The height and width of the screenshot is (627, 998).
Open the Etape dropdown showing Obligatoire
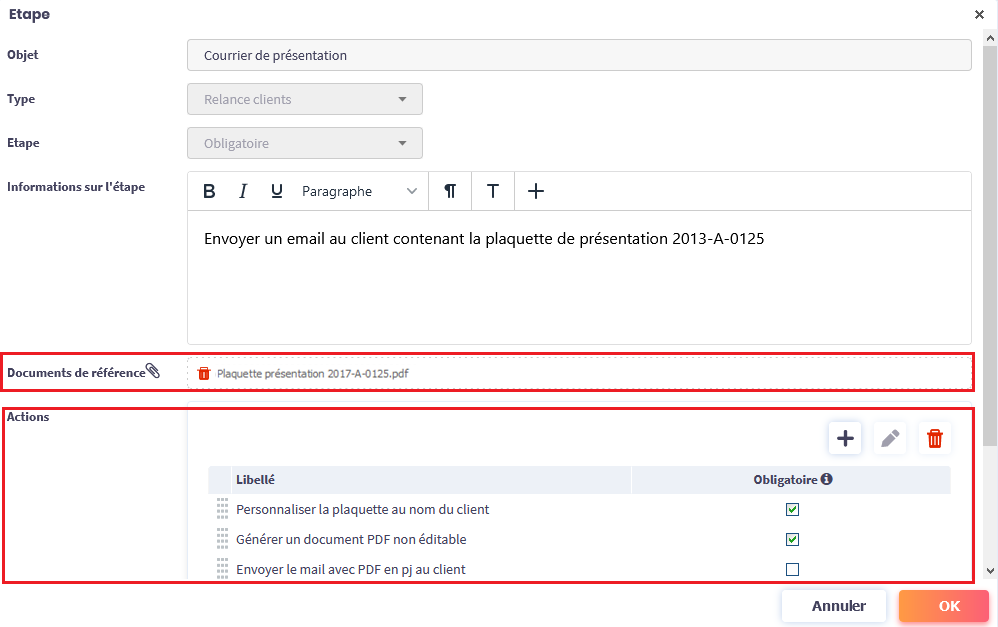pyautogui.click(x=305, y=143)
